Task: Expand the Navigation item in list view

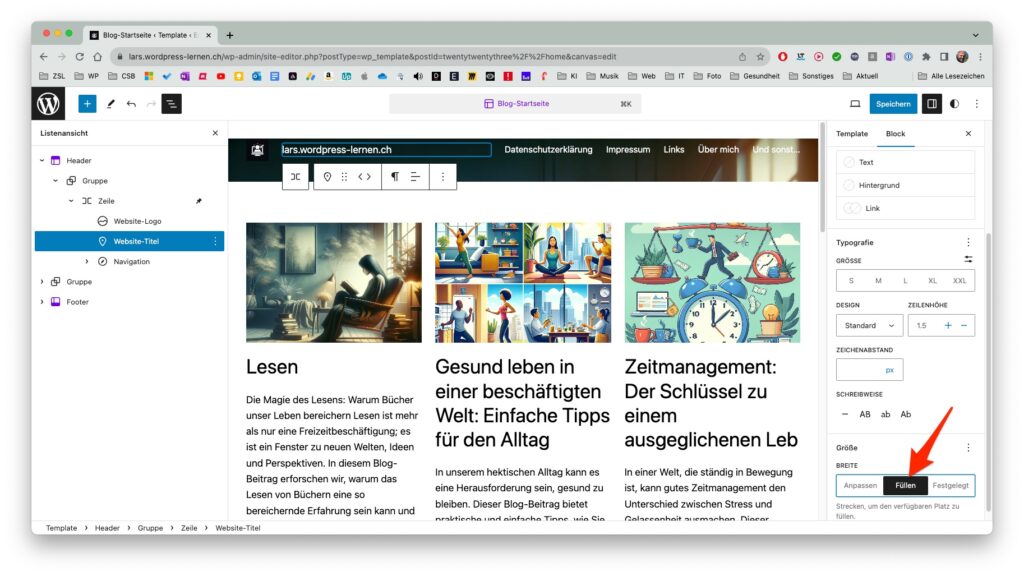Action: (87, 261)
